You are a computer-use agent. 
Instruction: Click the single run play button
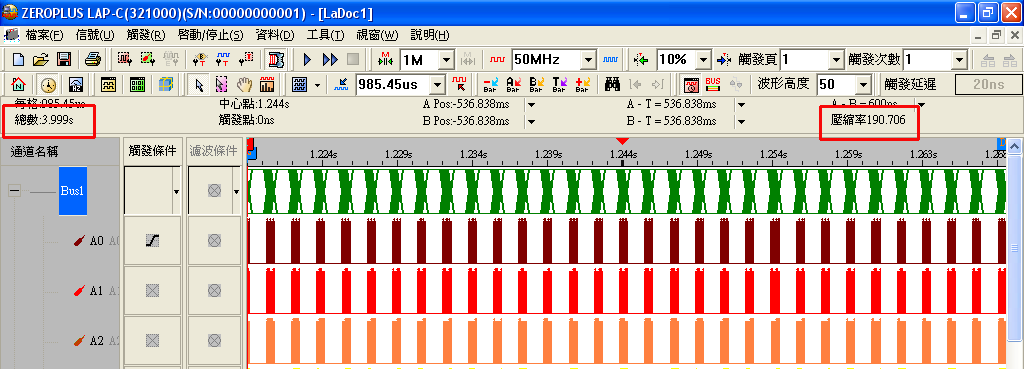[x=308, y=60]
